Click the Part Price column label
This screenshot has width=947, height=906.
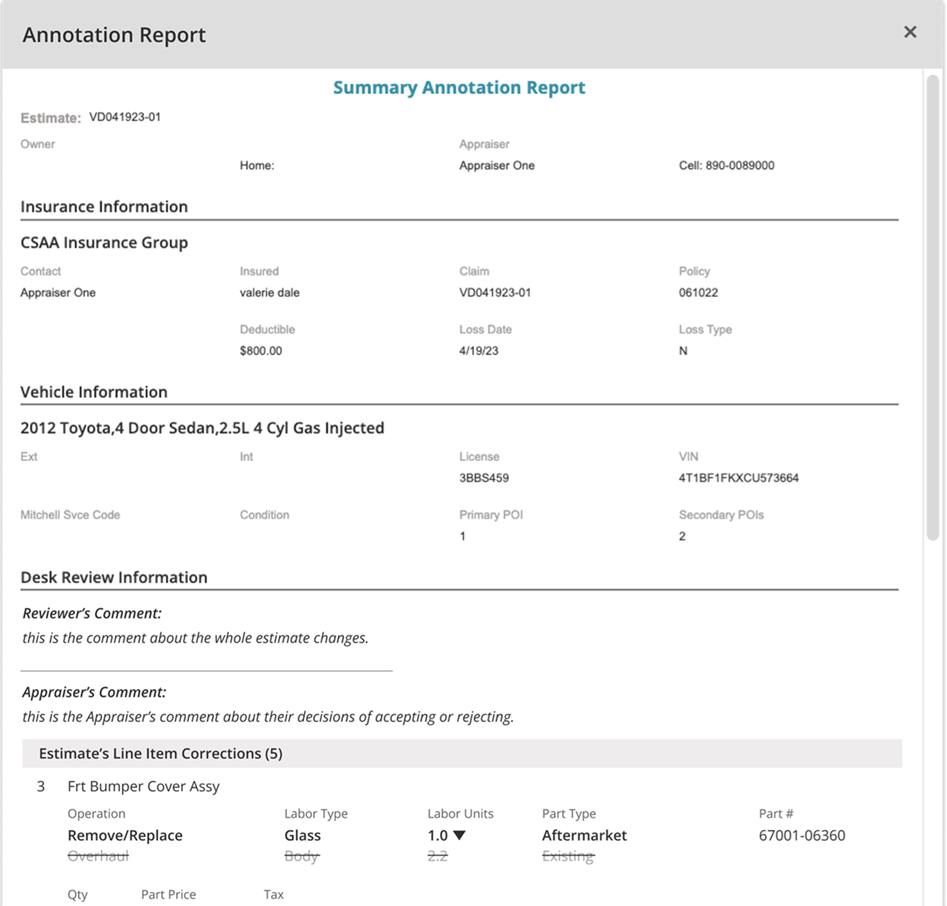click(x=169, y=895)
